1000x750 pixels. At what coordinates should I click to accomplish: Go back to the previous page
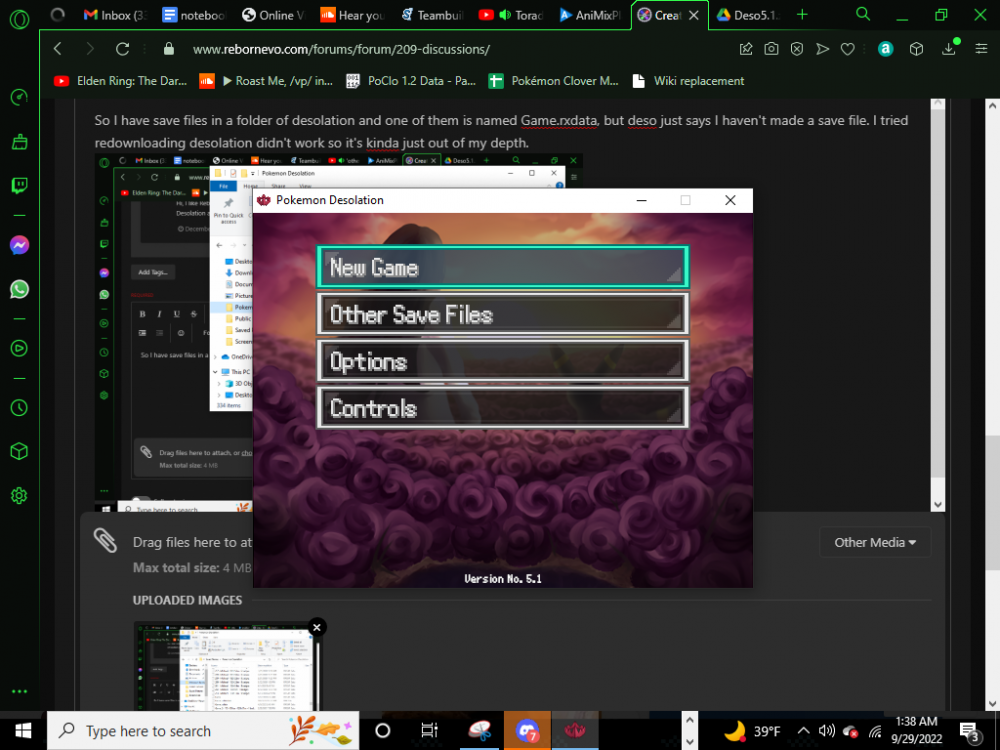[x=58, y=49]
